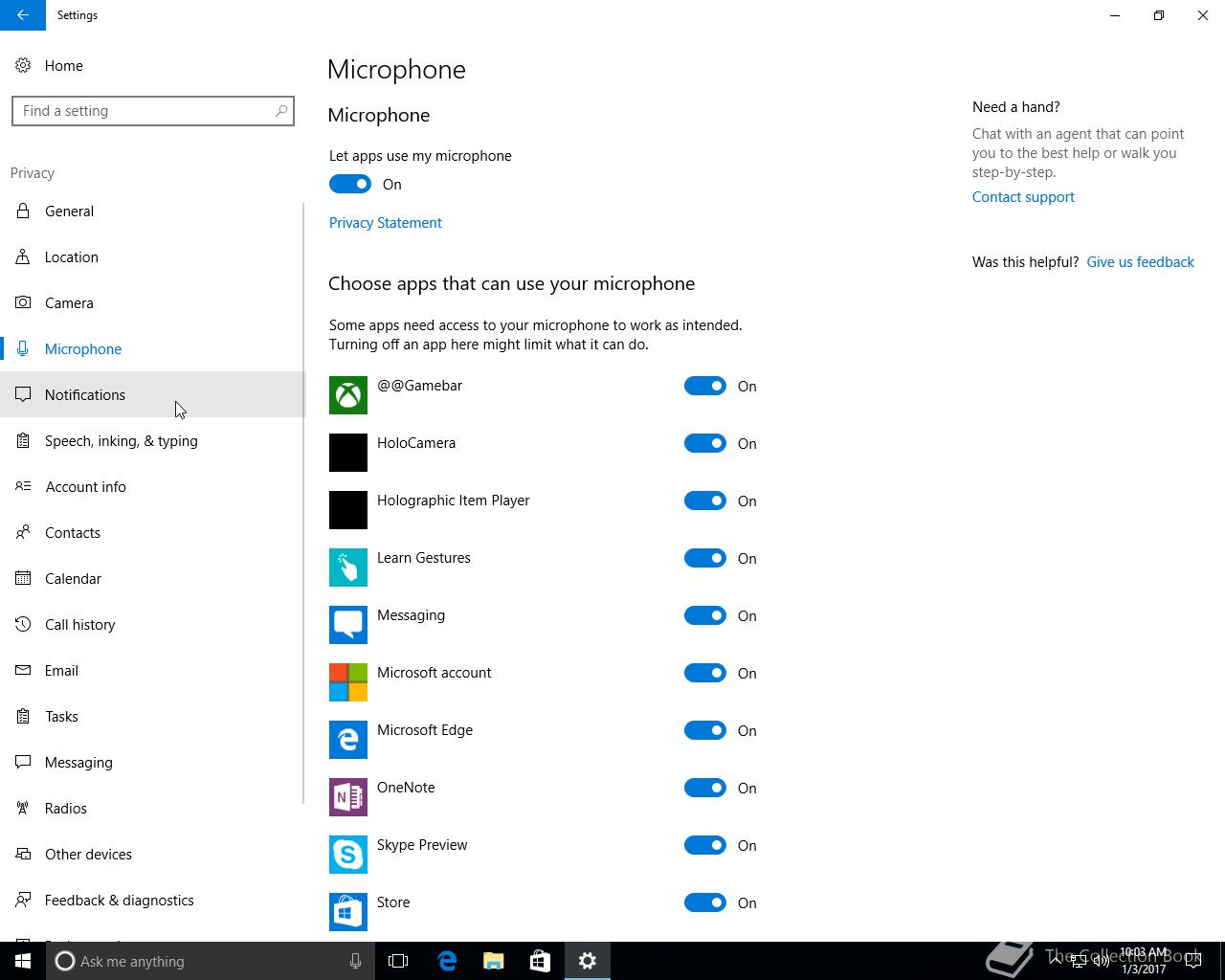Open Notifications privacy settings
This screenshot has width=1225, height=980.
[x=152, y=394]
